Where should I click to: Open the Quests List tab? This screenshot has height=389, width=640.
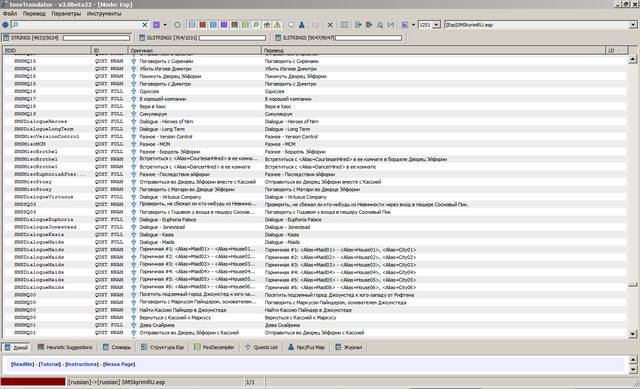coord(261,347)
